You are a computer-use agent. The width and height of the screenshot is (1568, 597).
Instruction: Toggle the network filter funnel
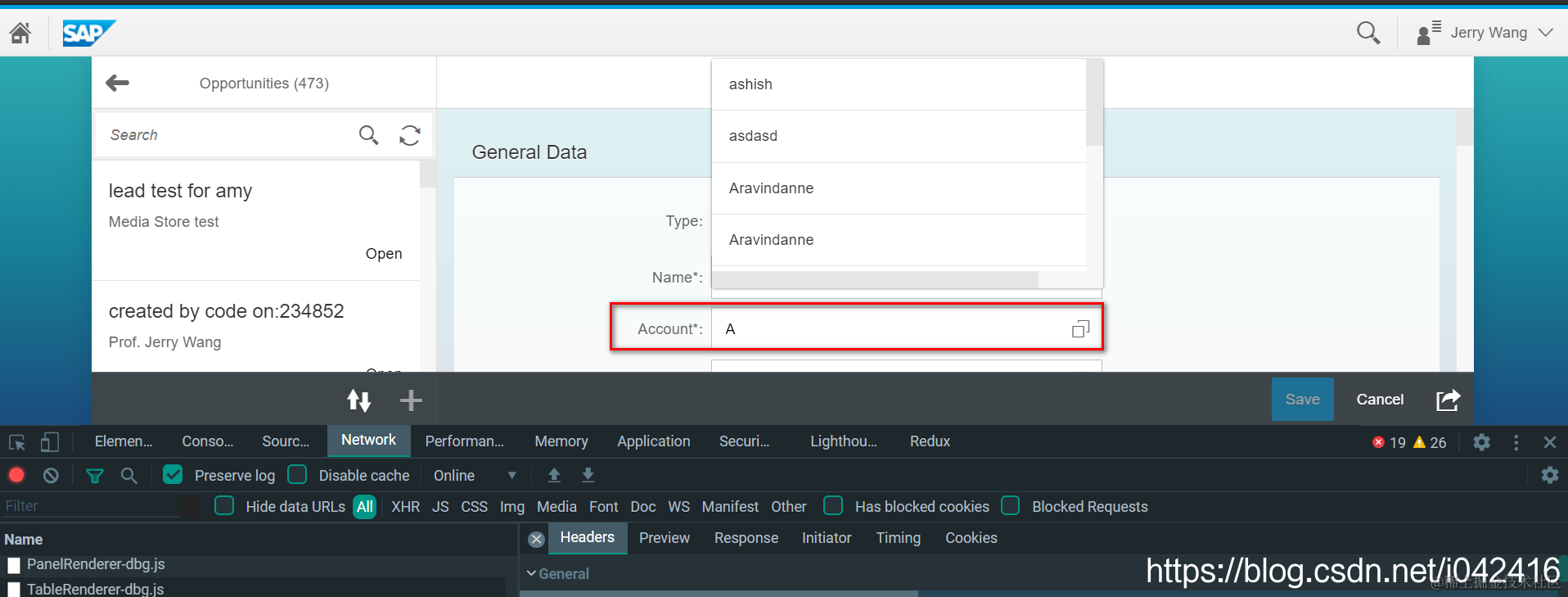pos(95,476)
